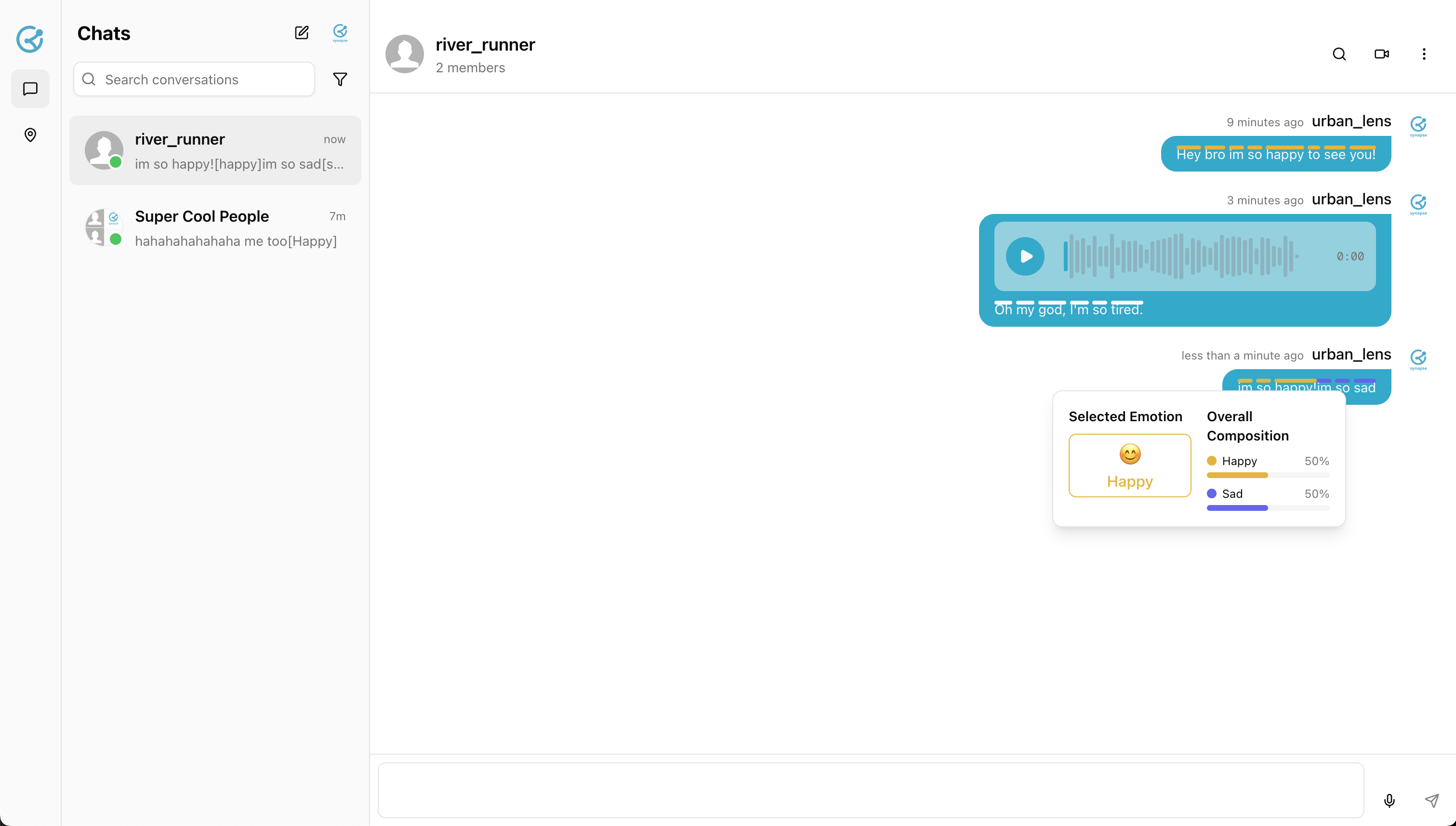
Task: Click the microphone voice record icon
Action: click(1389, 800)
